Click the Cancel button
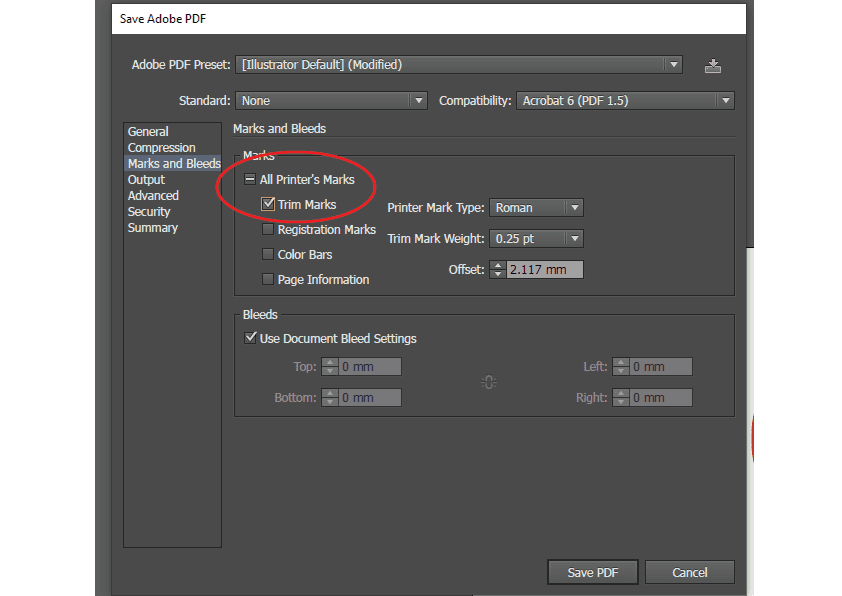This screenshot has height=596, width=842. tap(689, 572)
